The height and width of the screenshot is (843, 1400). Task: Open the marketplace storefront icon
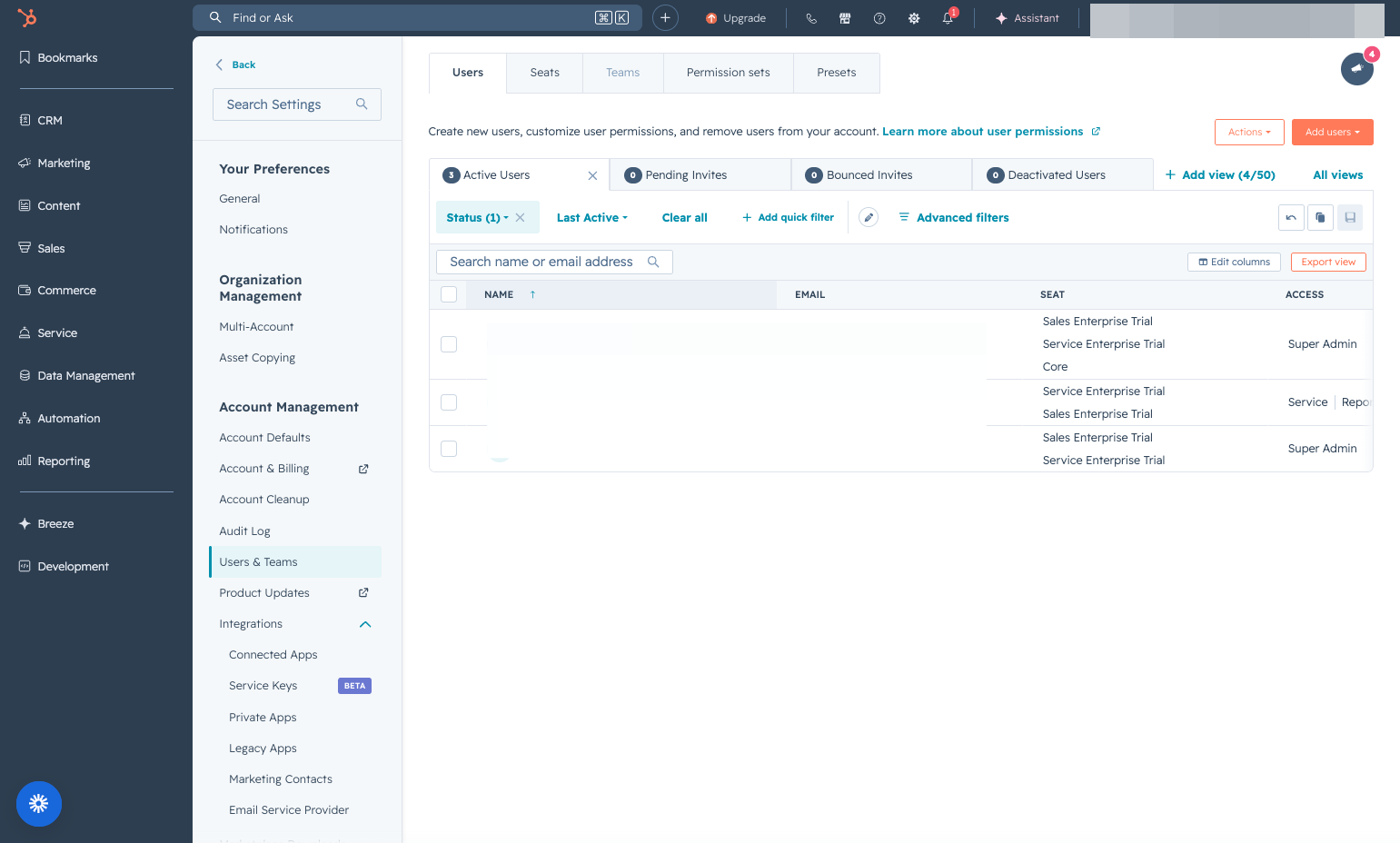click(845, 18)
